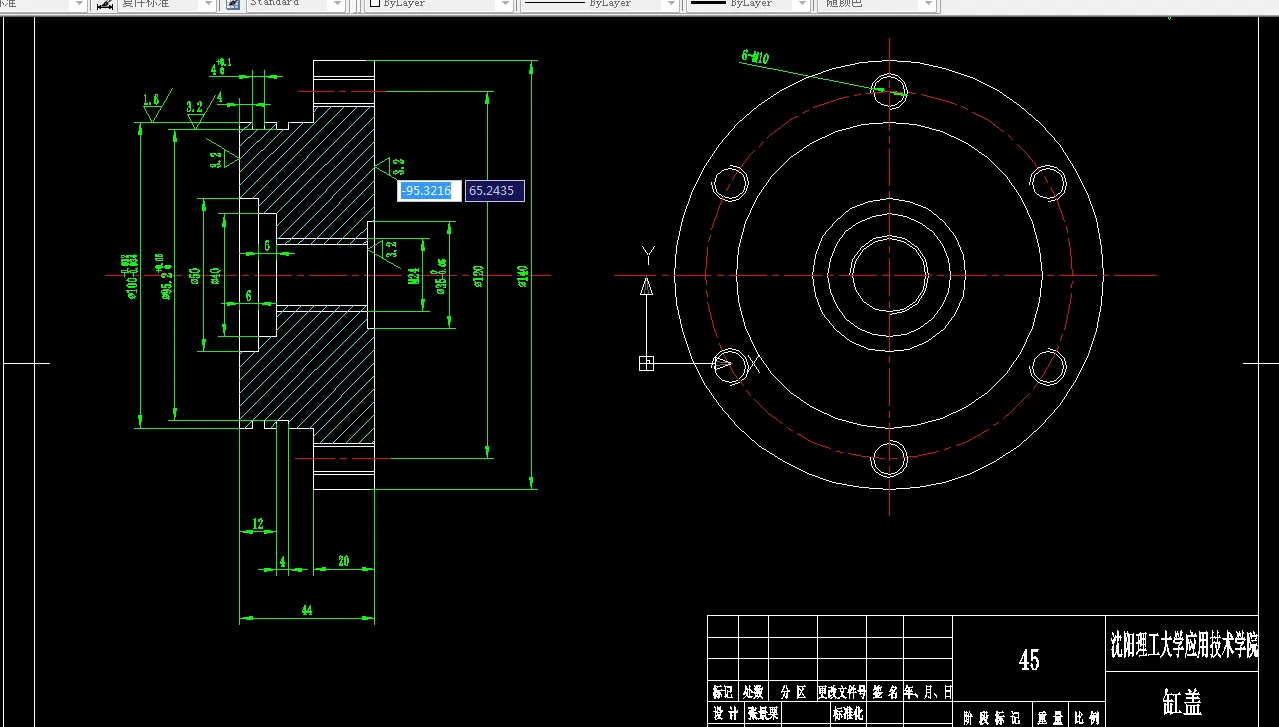Select the lower-right bolt hole circle

click(1050, 366)
